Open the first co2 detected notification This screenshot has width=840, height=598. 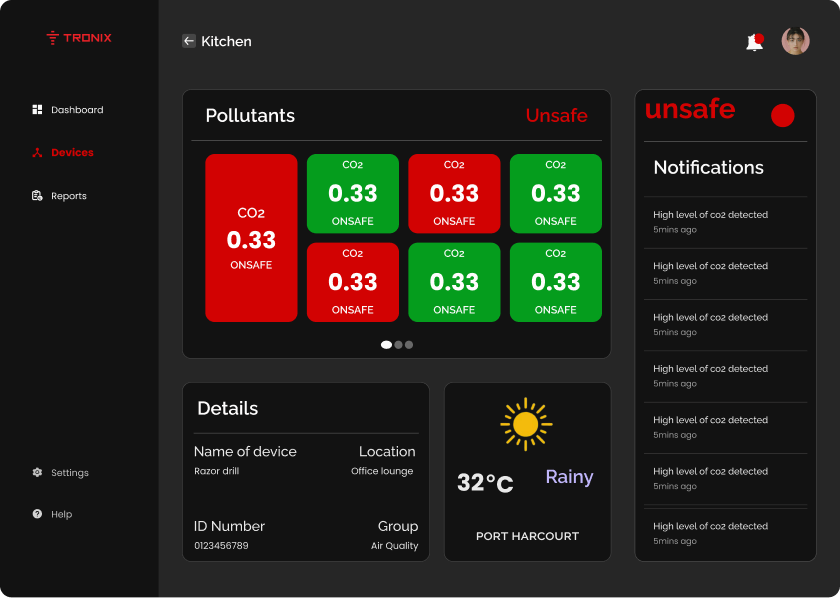[x=710, y=222]
